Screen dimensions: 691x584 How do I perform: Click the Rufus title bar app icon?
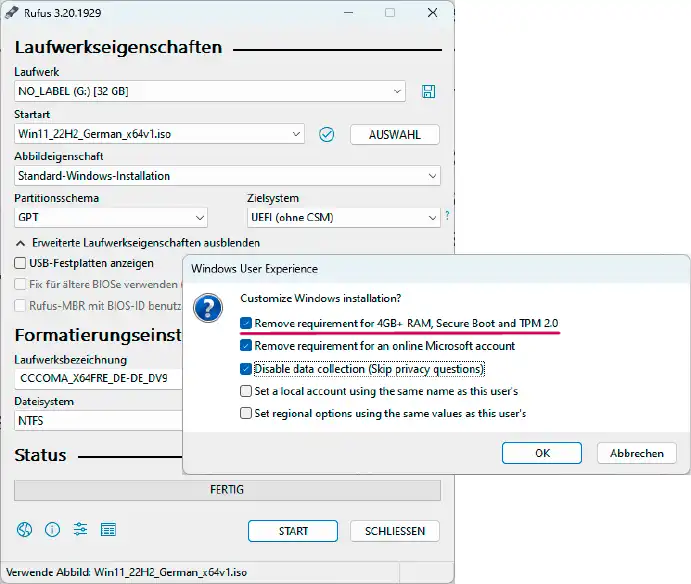pos(12,13)
